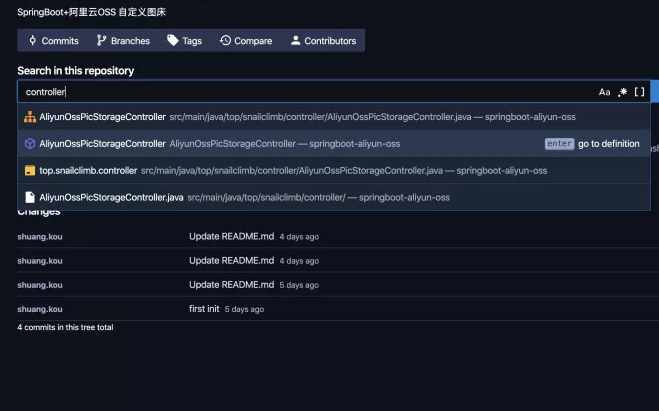Screen dimensions: 659x411
Task: Click the orange class hierarchy icon in first result
Action: click(x=30, y=117)
